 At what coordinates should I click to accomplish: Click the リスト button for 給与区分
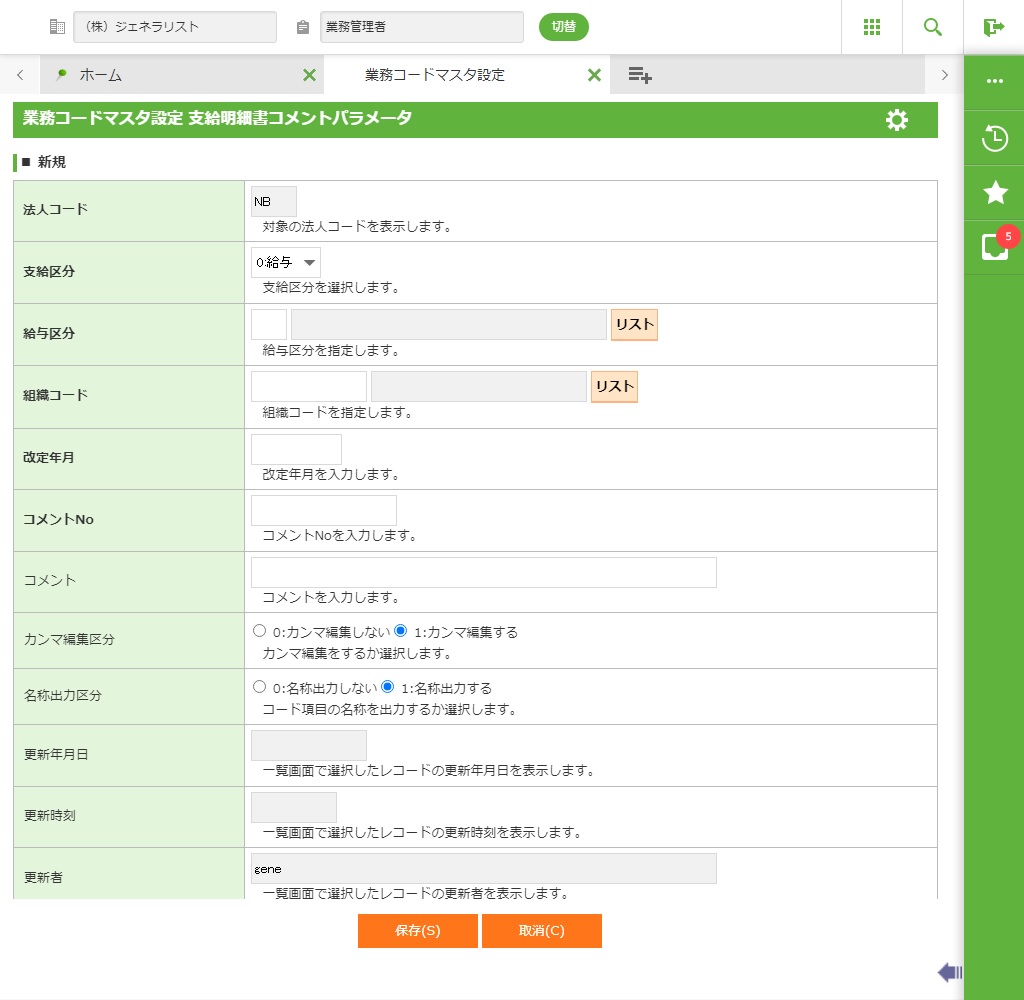click(x=634, y=325)
